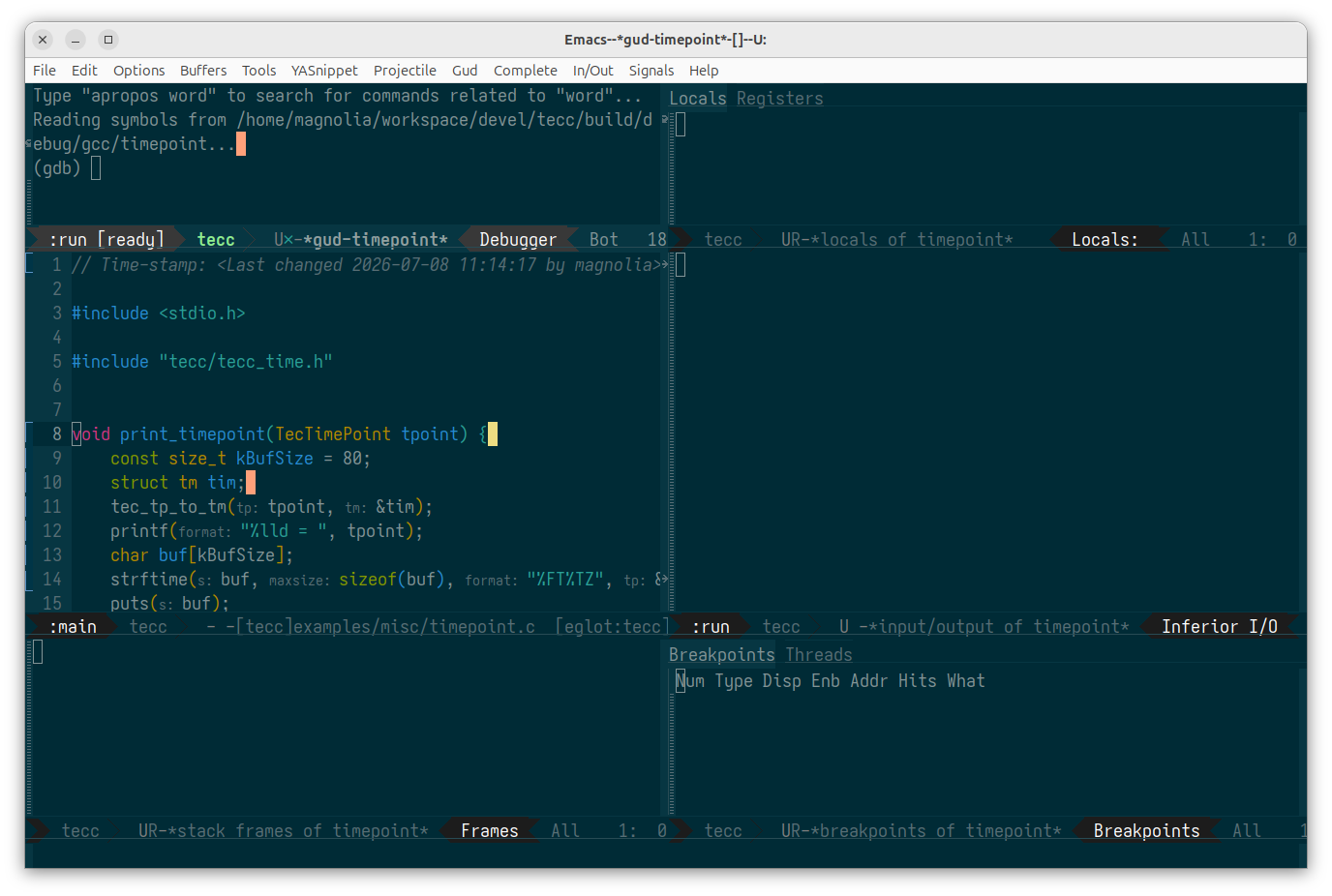Viewport: 1332px width, 896px height.
Task: Click the 'All' indicator in Locals mode line
Action: [1196, 240]
